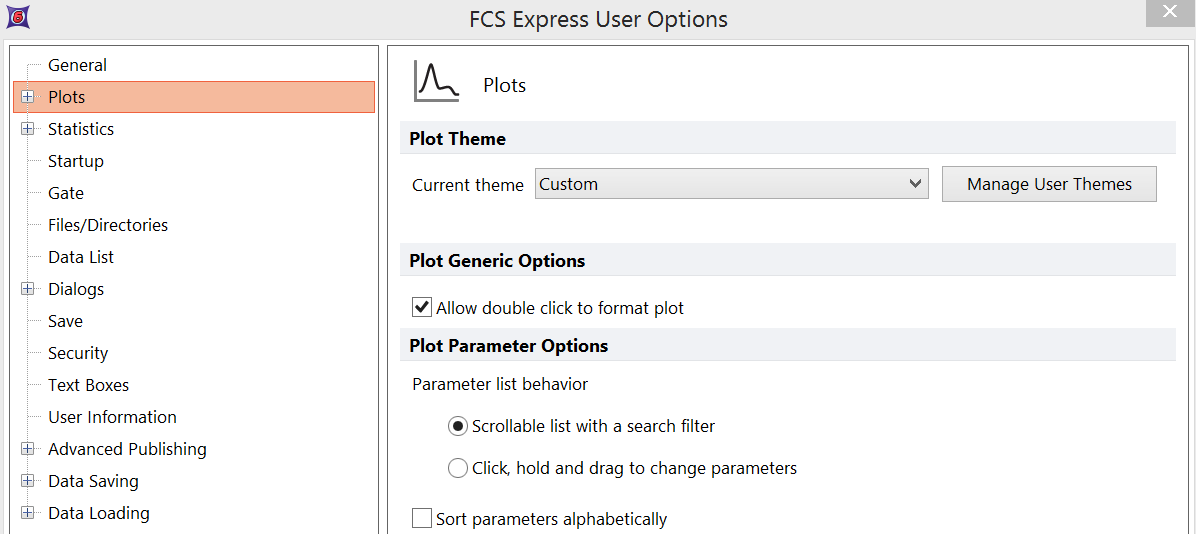The image size is (1196, 534).
Task: Expand the Data Loading node
Action: 28,513
